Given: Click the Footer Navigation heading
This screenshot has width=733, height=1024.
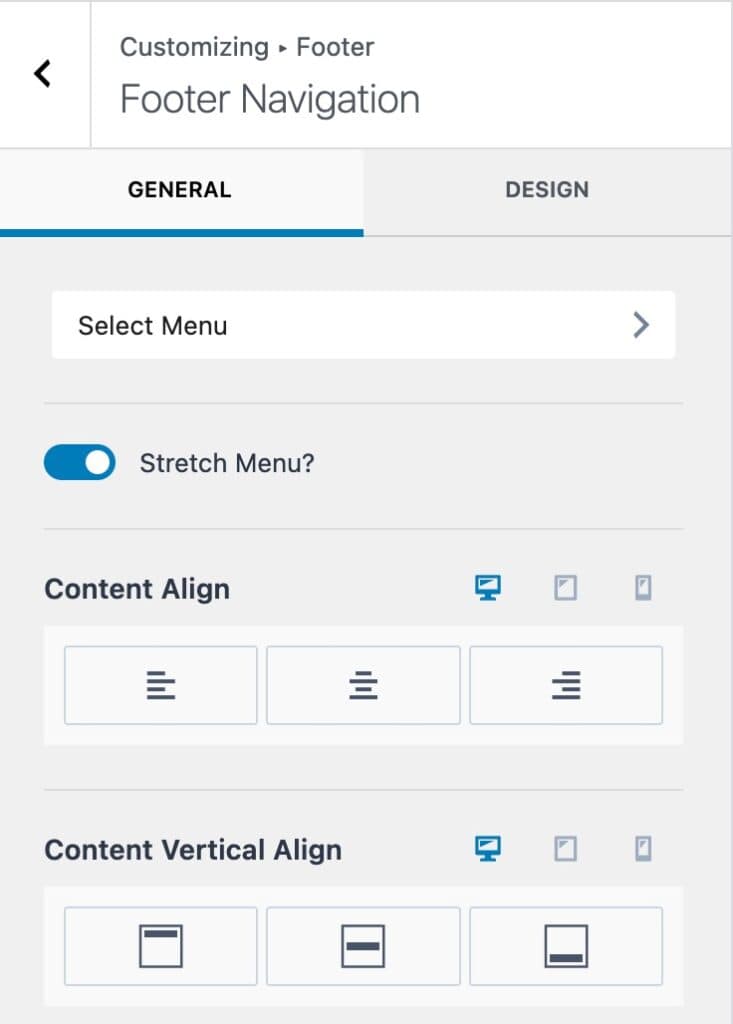Looking at the screenshot, I should [x=268, y=98].
